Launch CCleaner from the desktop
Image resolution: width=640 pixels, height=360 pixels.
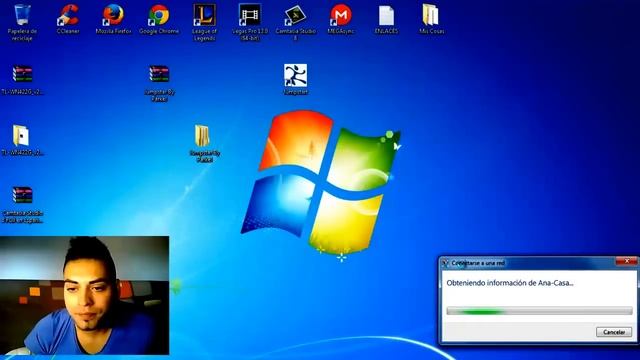coord(68,19)
